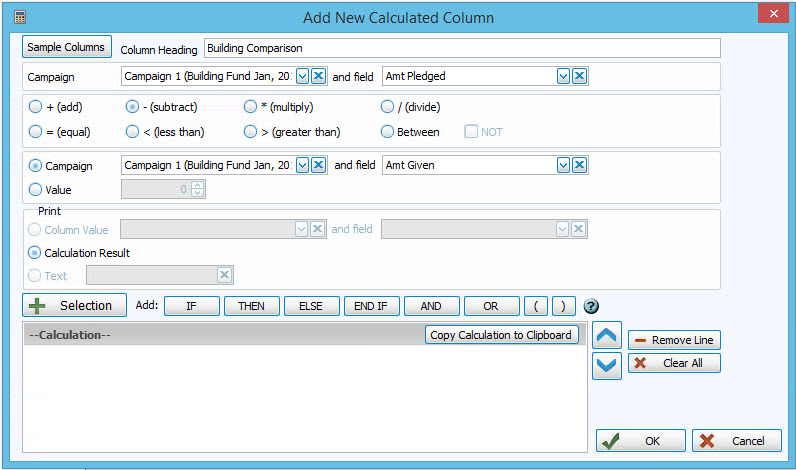This screenshot has height=470, width=796.
Task: Select the + (add) operator
Action: click(x=36, y=107)
